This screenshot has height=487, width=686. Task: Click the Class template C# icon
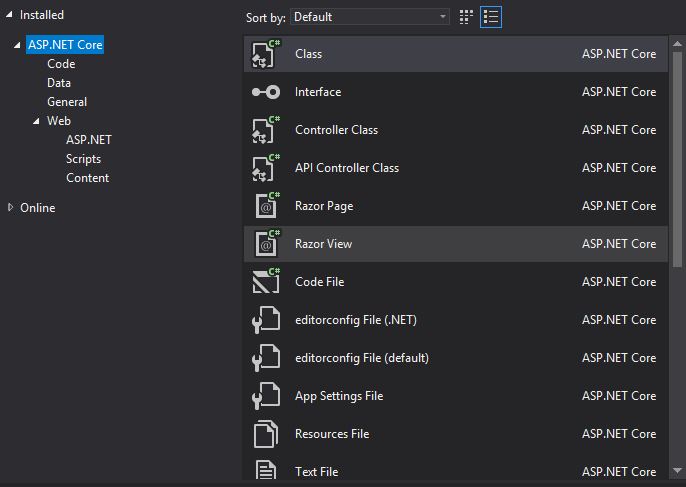(266, 54)
